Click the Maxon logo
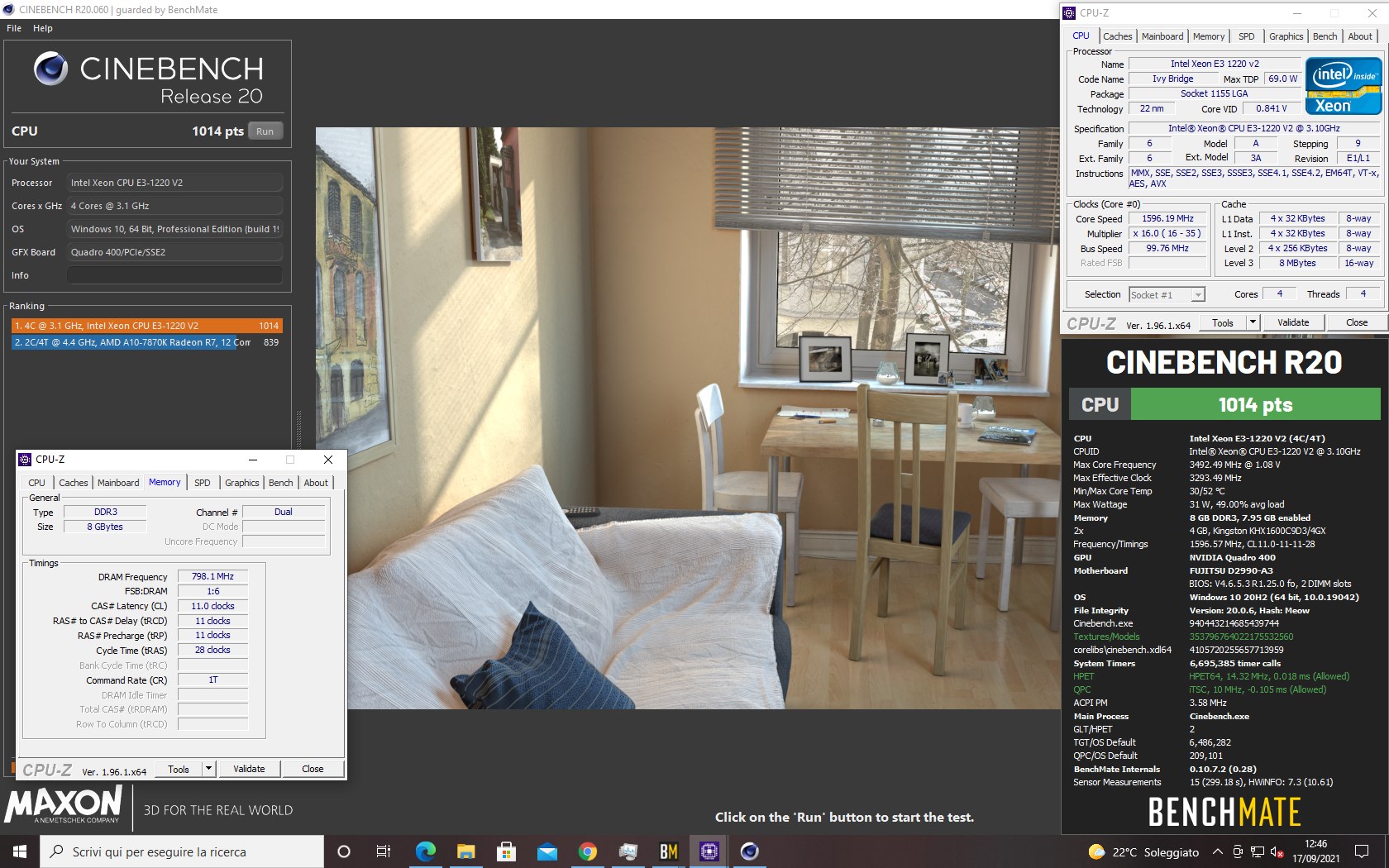The width and height of the screenshot is (1389, 868). tap(64, 804)
